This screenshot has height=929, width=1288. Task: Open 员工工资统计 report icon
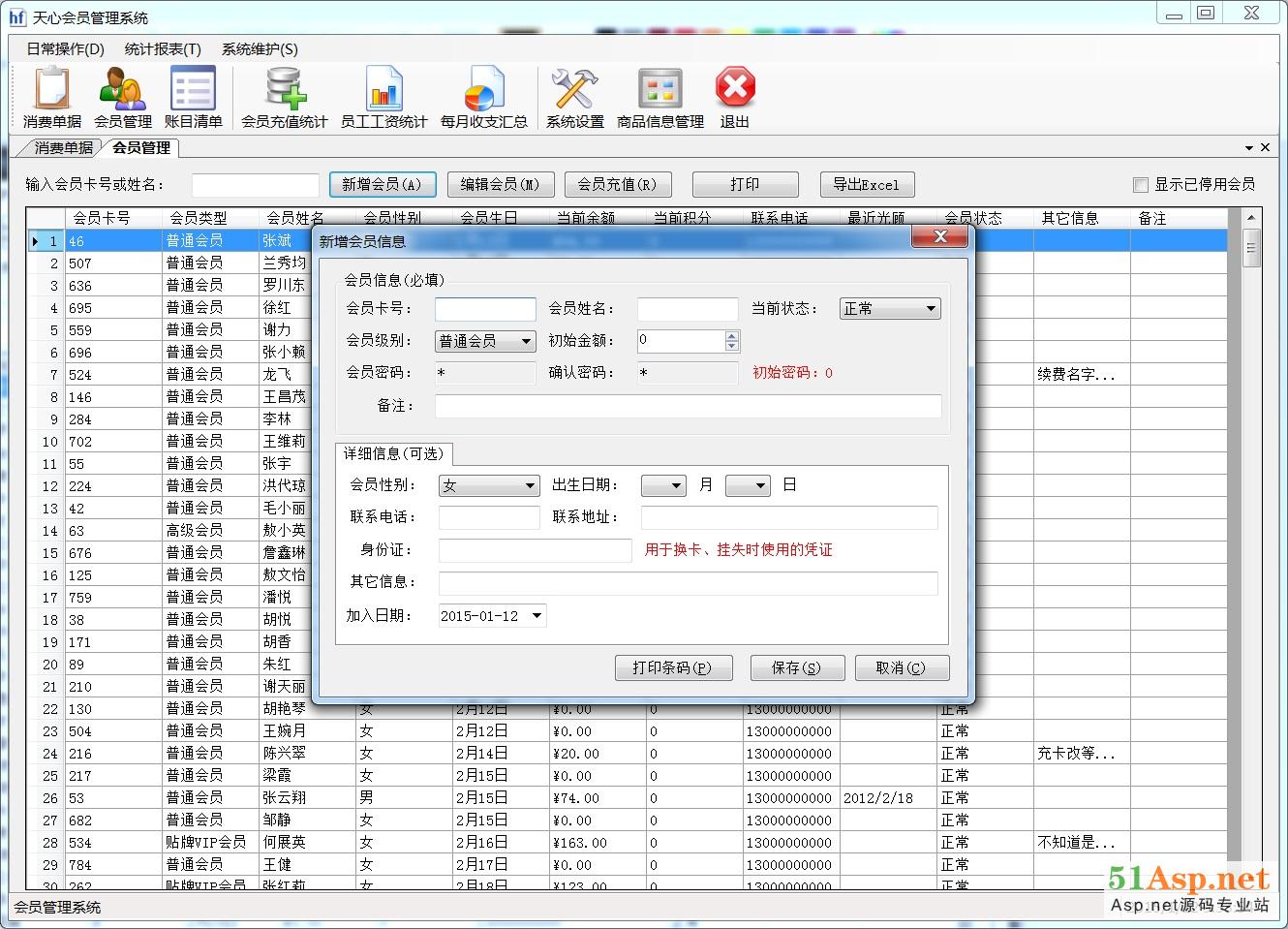pyautogui.click(x=383, y=89)
